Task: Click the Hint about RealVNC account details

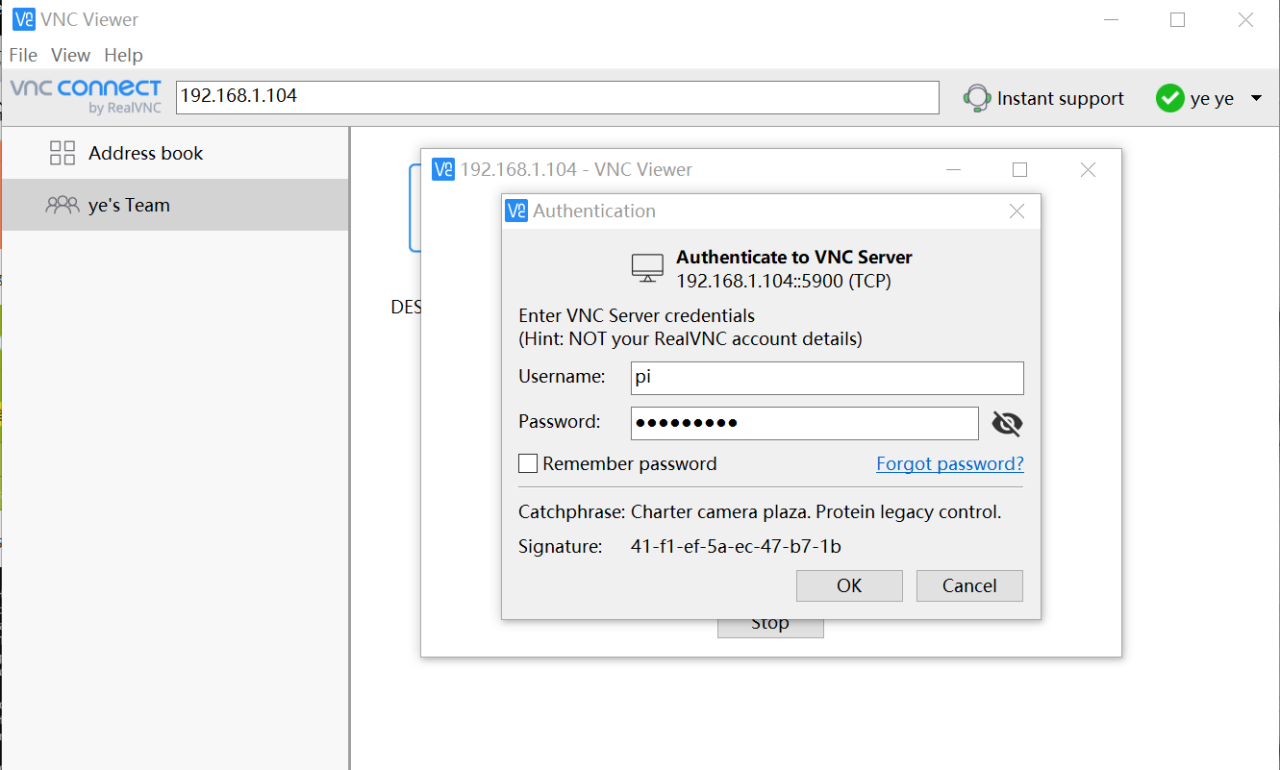Action: pyautogui.click(x=690, y=339)
